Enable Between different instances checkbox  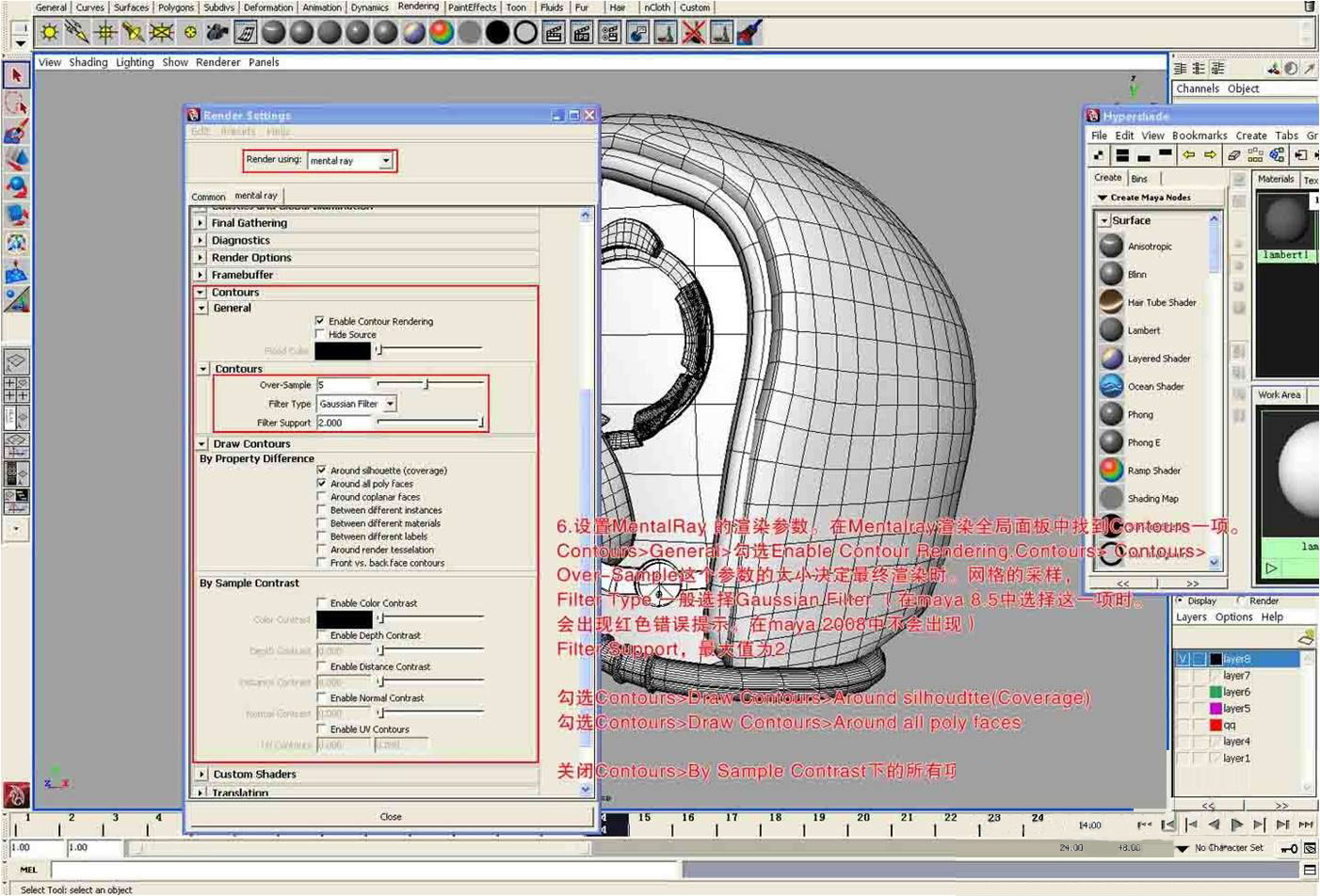click(x=322, y=509)
